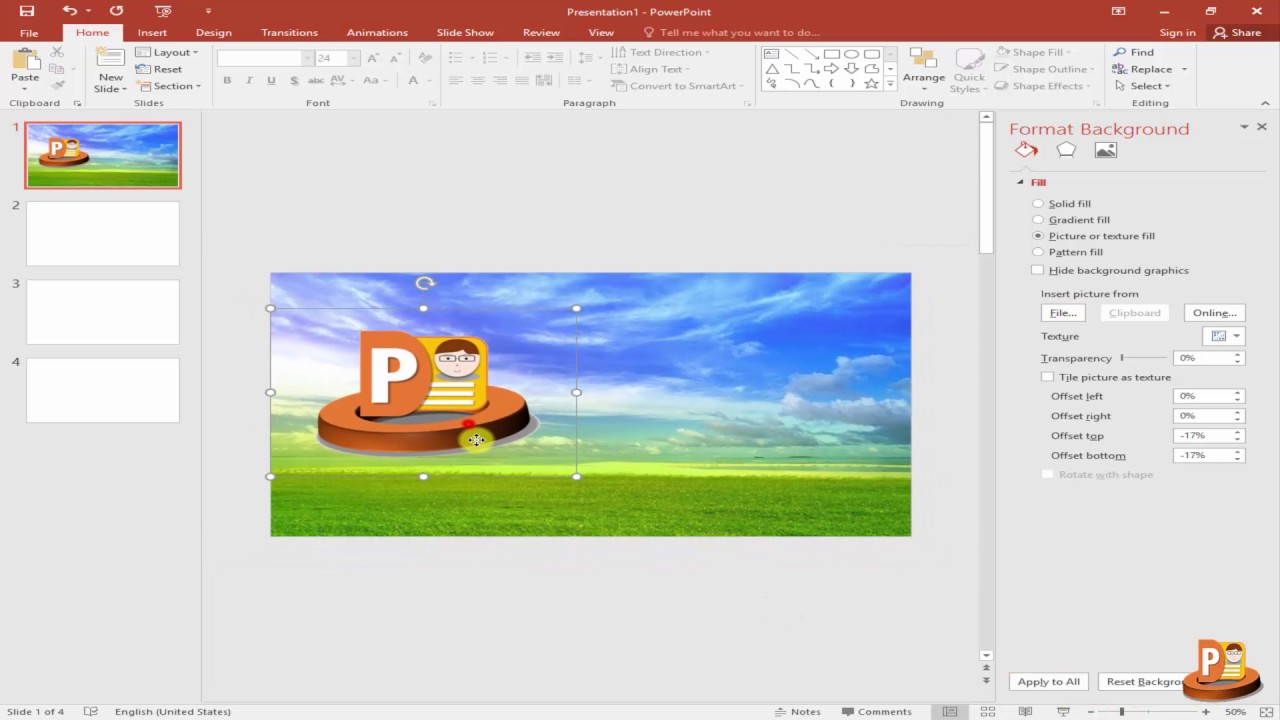The image size is (1280, 720).
Task: Open the Transitions tab
Action: coord(289,33)
